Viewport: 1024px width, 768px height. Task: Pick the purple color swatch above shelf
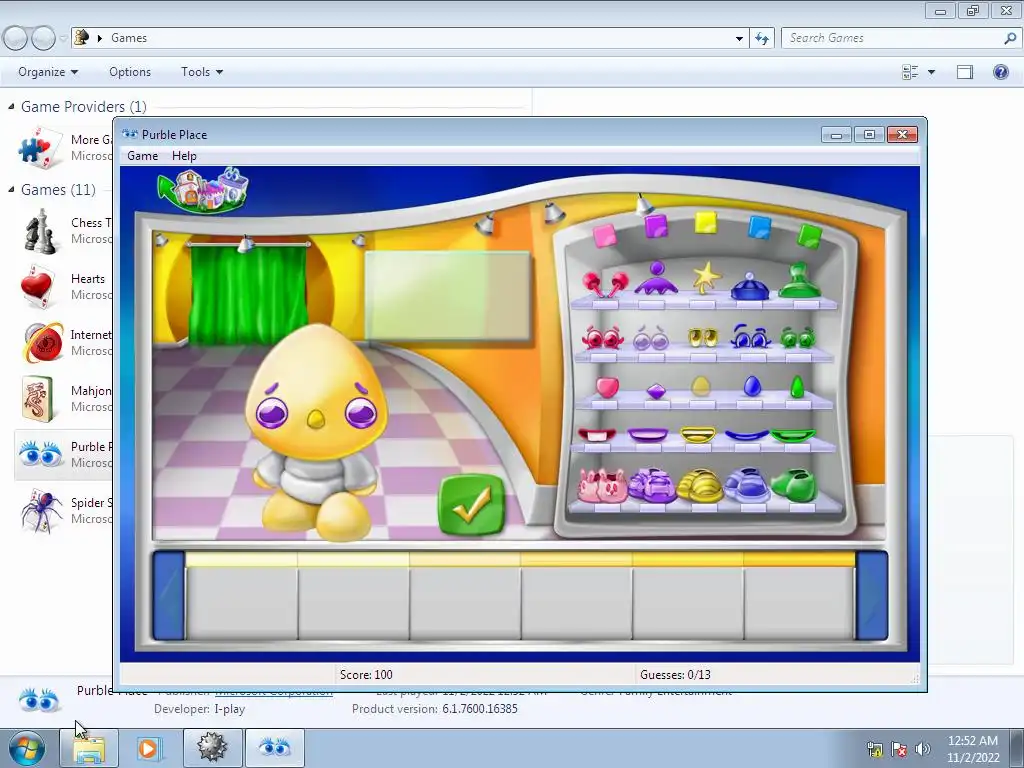coord(656,227)
